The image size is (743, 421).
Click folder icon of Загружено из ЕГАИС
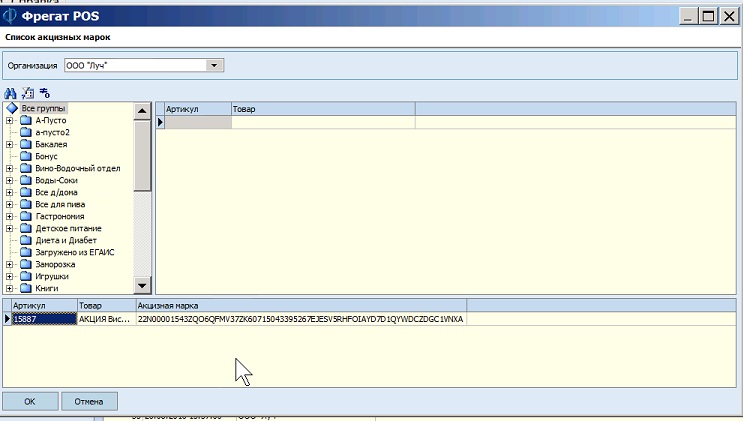pos(26,252)
